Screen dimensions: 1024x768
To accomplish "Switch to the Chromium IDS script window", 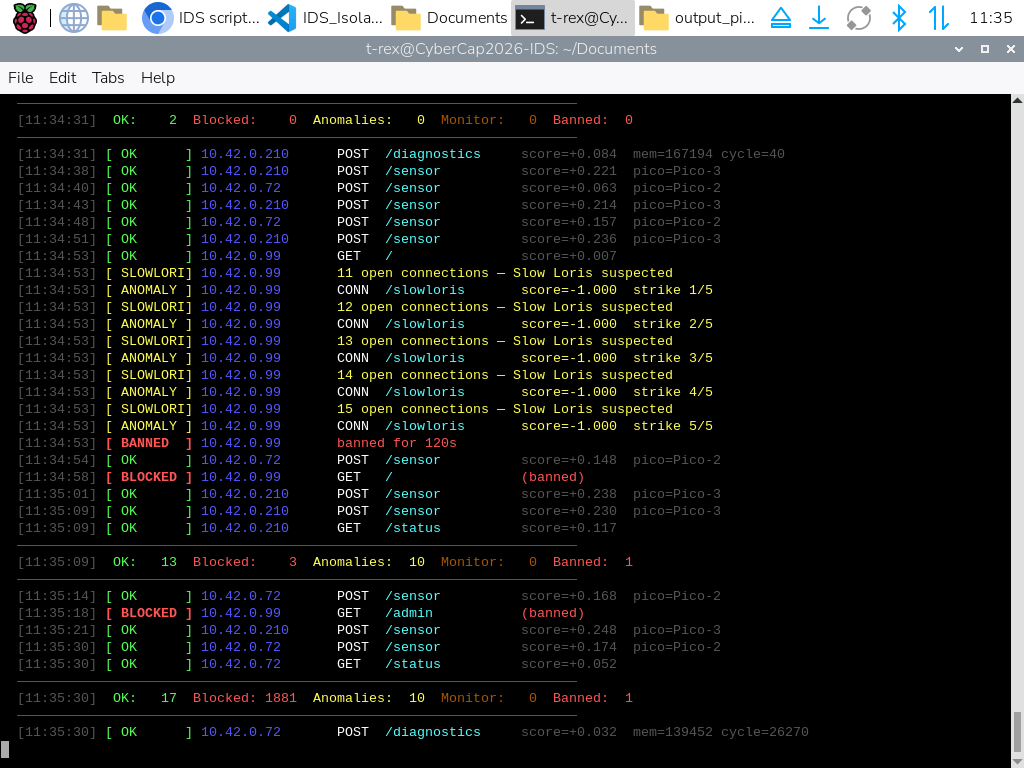I will pyautogui.click(x=201, y=18).
